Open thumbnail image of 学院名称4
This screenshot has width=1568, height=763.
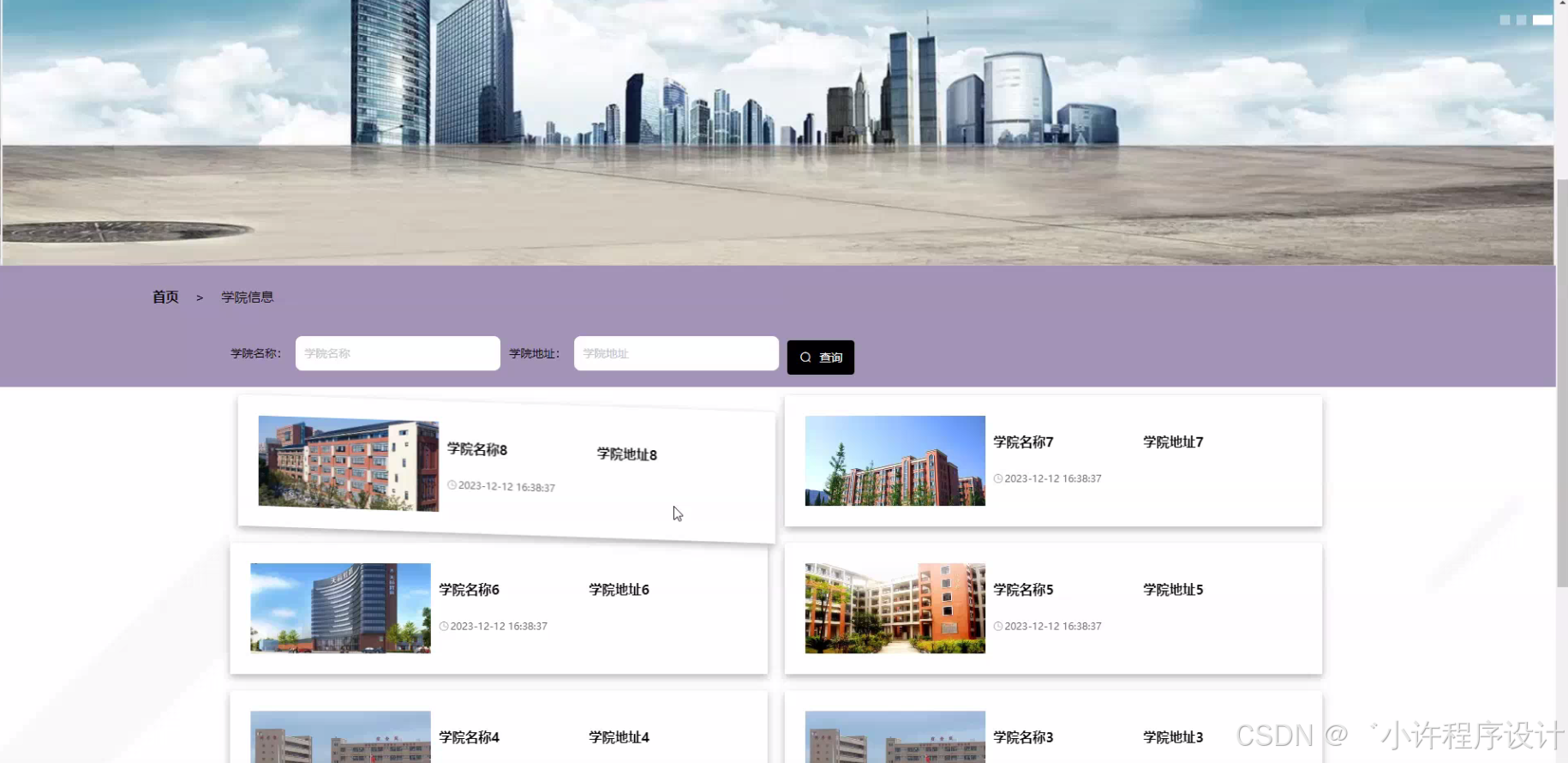click(340, 736)
